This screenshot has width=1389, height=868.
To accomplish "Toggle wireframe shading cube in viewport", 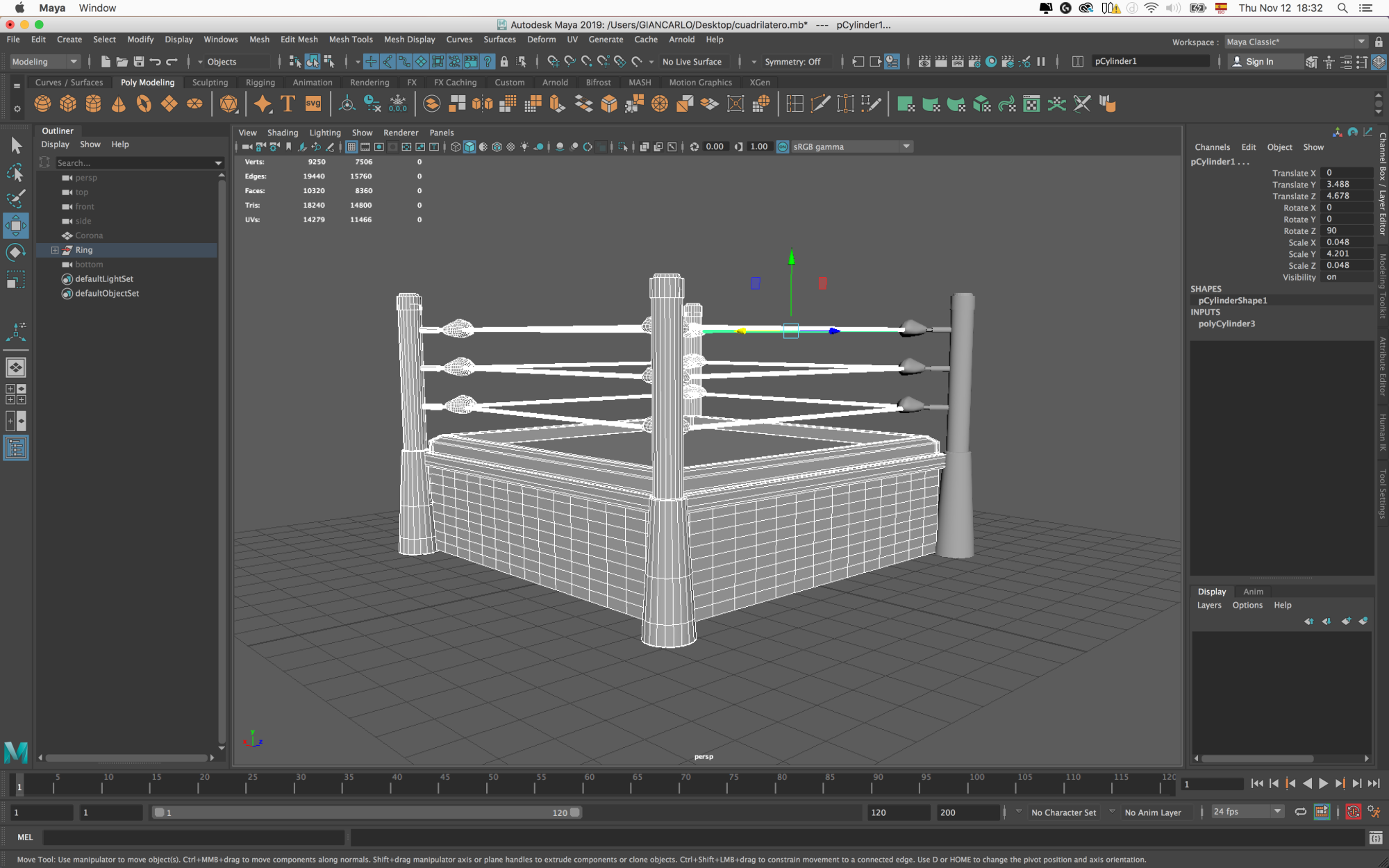I will pos(455,147).
